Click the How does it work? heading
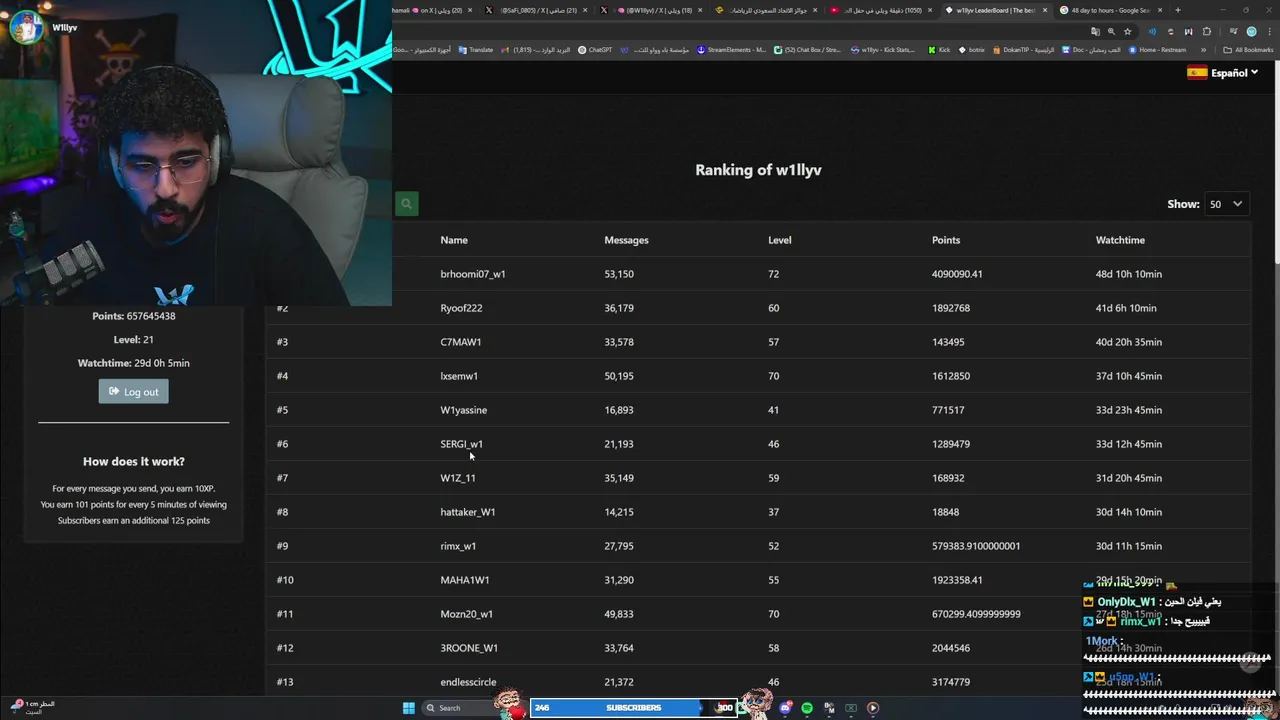 [x=134, y=462]
